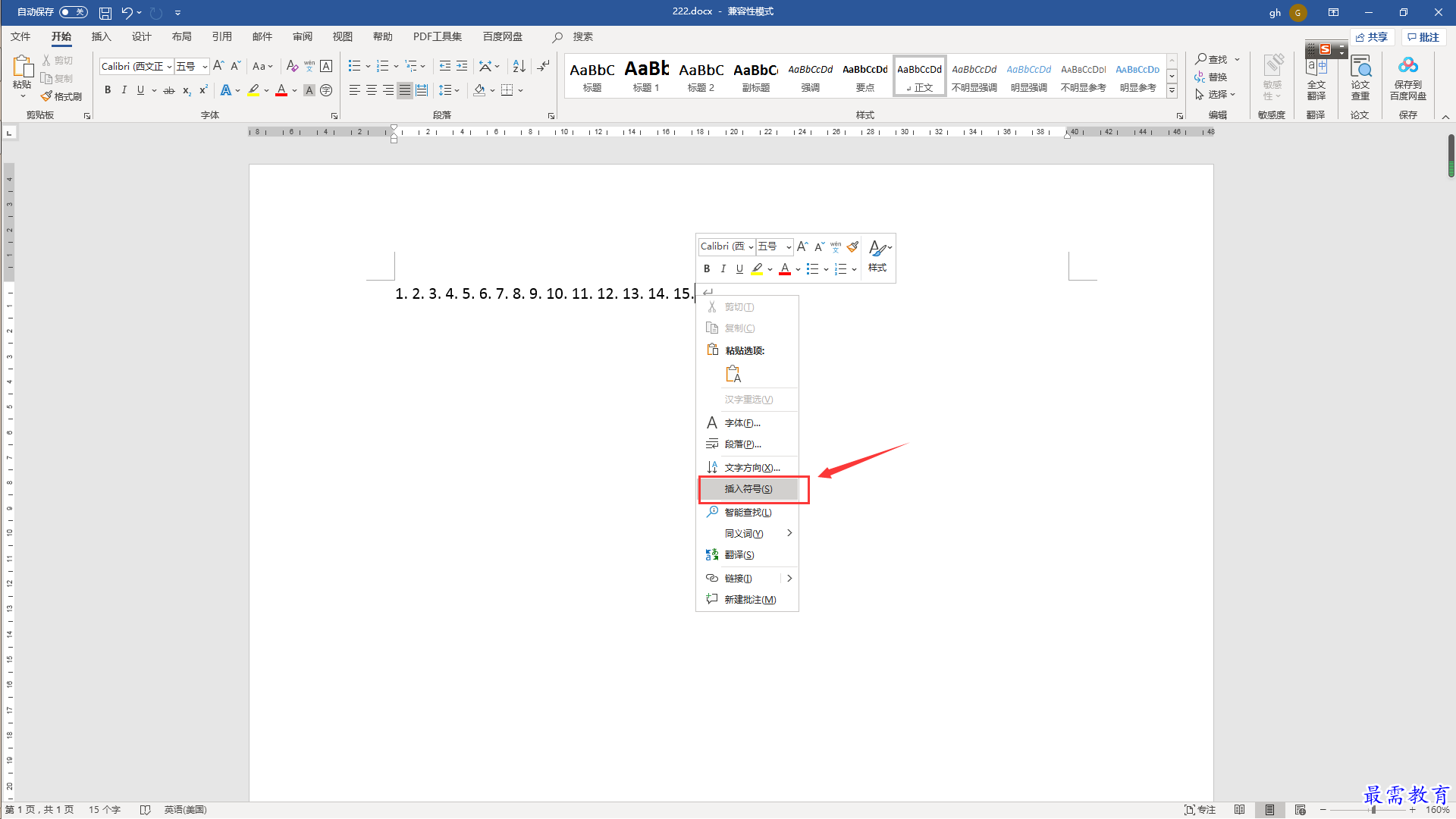Open the Change Case Aa dropdown
1456x819 pixels.
pyautogui.click(x=262, y=67)
